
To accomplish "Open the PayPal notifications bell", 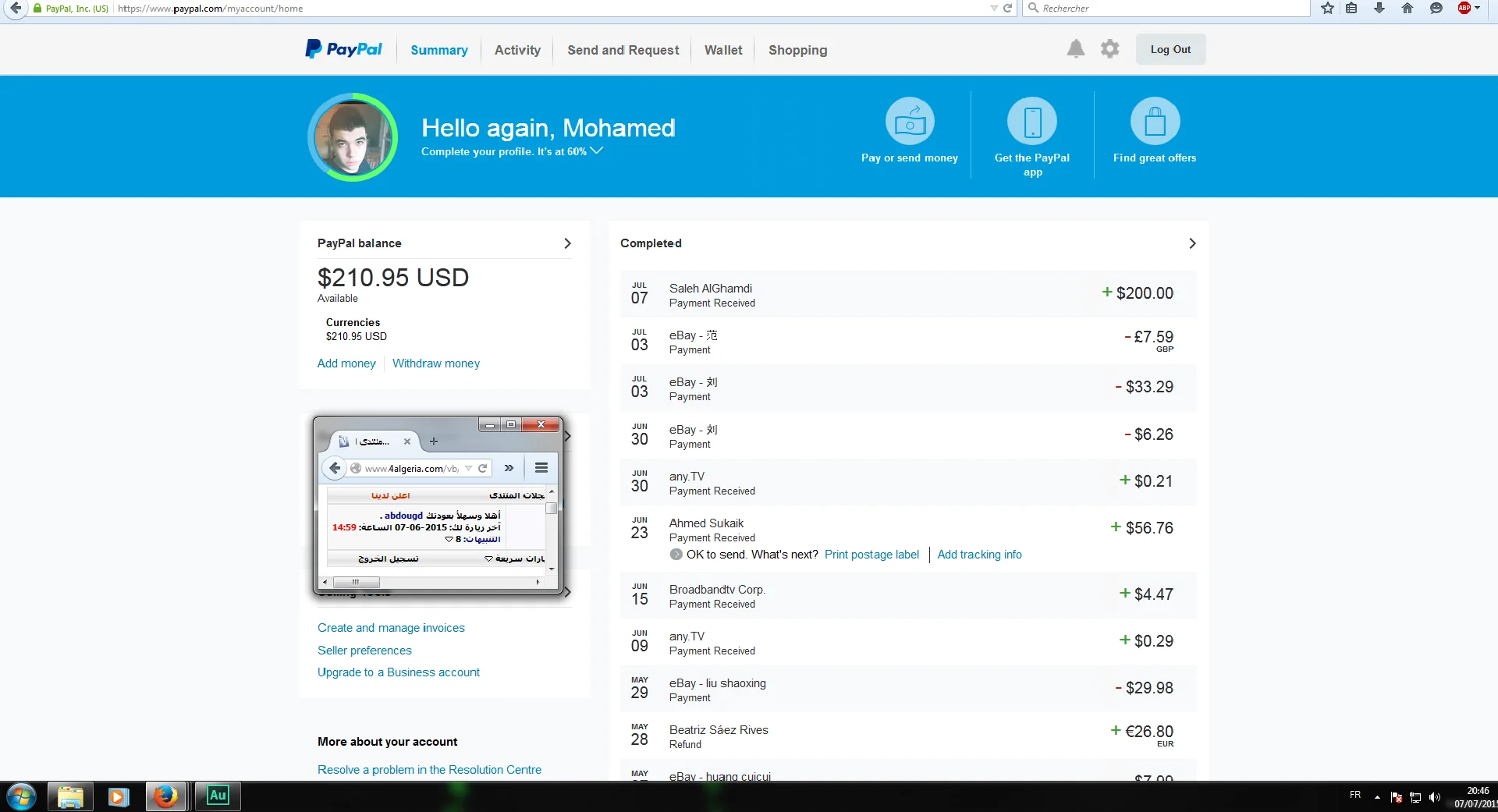I will coord(1076,49).
